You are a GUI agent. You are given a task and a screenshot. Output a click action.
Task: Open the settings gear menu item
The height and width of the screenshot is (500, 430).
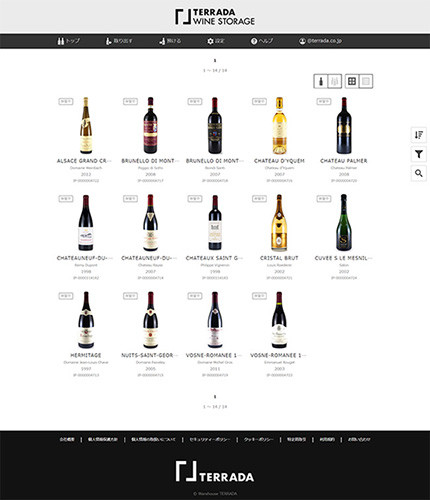click(216, 41)
